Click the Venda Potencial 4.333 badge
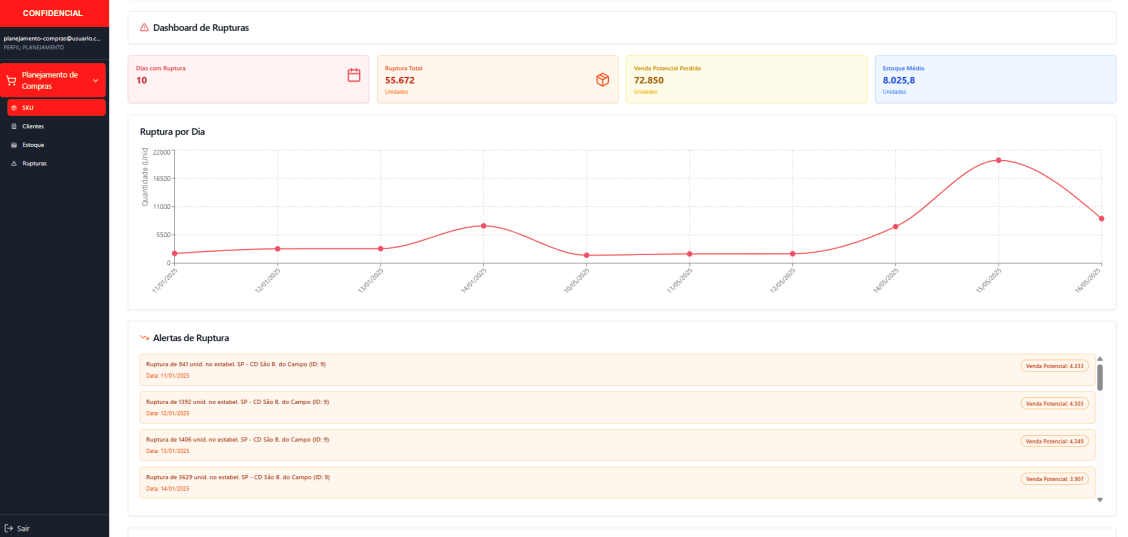1128x537 pixels. click(1054, 366)
